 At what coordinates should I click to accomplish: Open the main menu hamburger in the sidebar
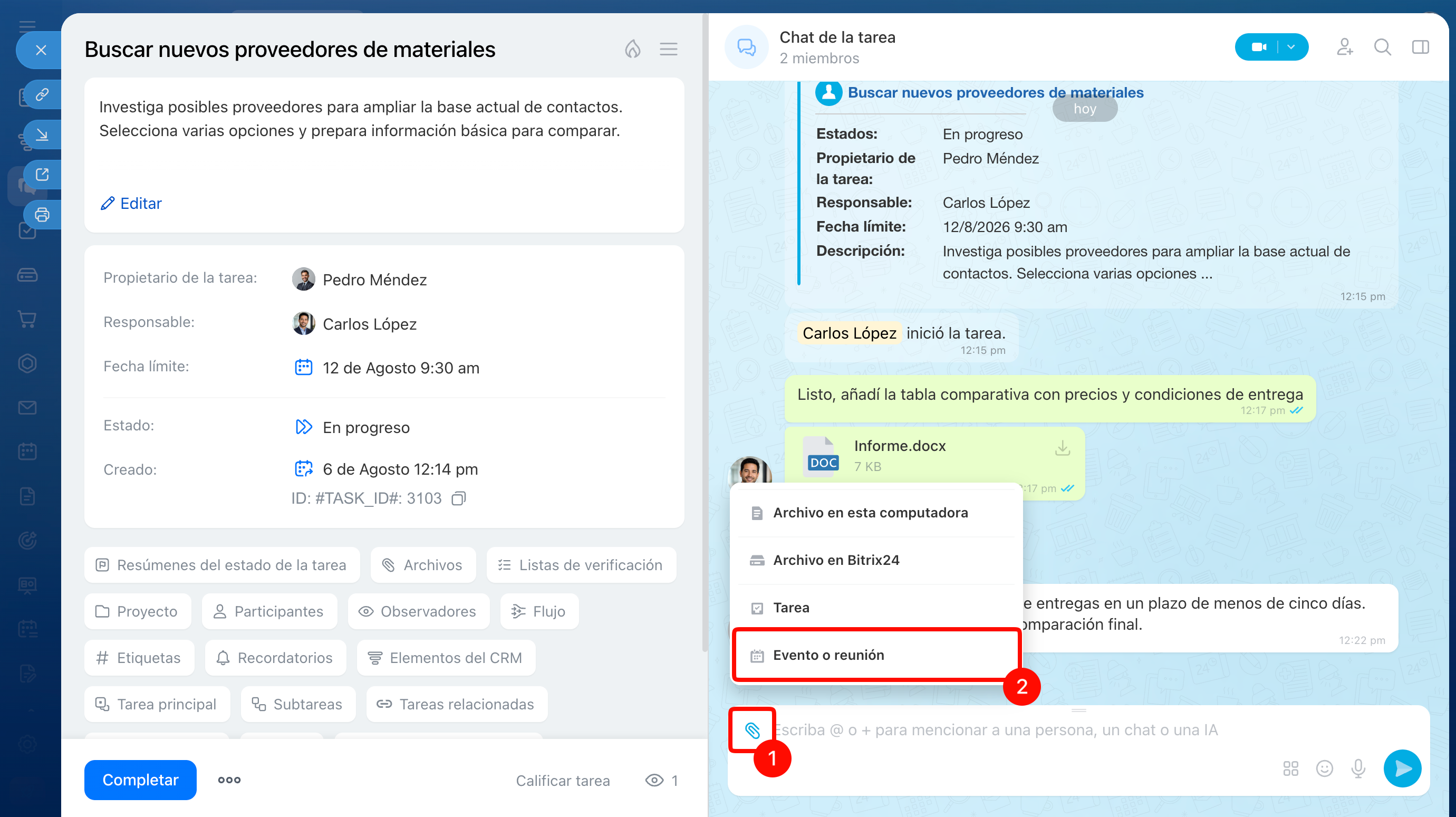coord(27,25)
